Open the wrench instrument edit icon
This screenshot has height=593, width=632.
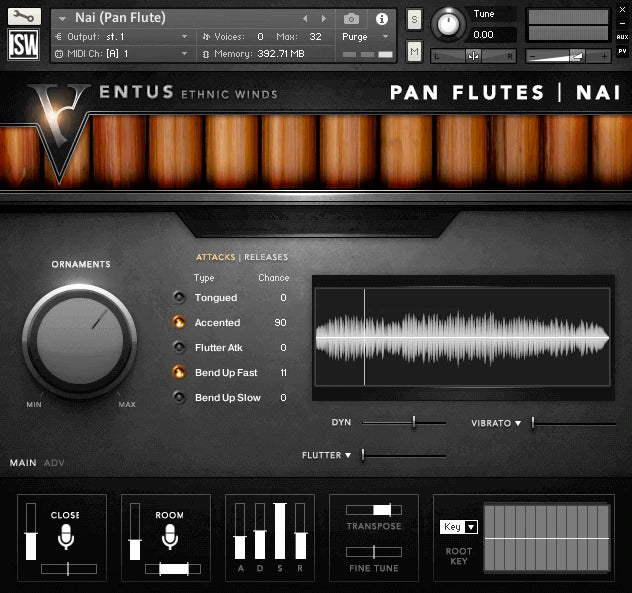pos(24,17)
